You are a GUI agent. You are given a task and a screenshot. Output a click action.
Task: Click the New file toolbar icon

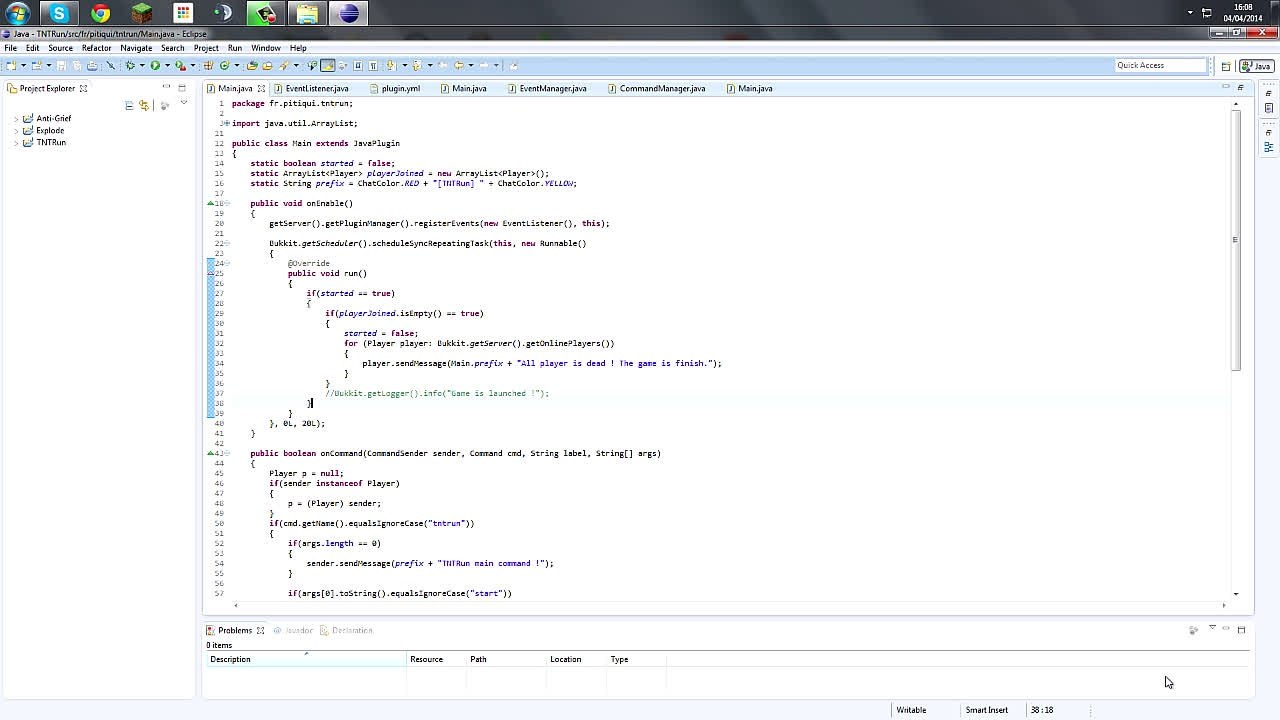click(x=10, y=65)
